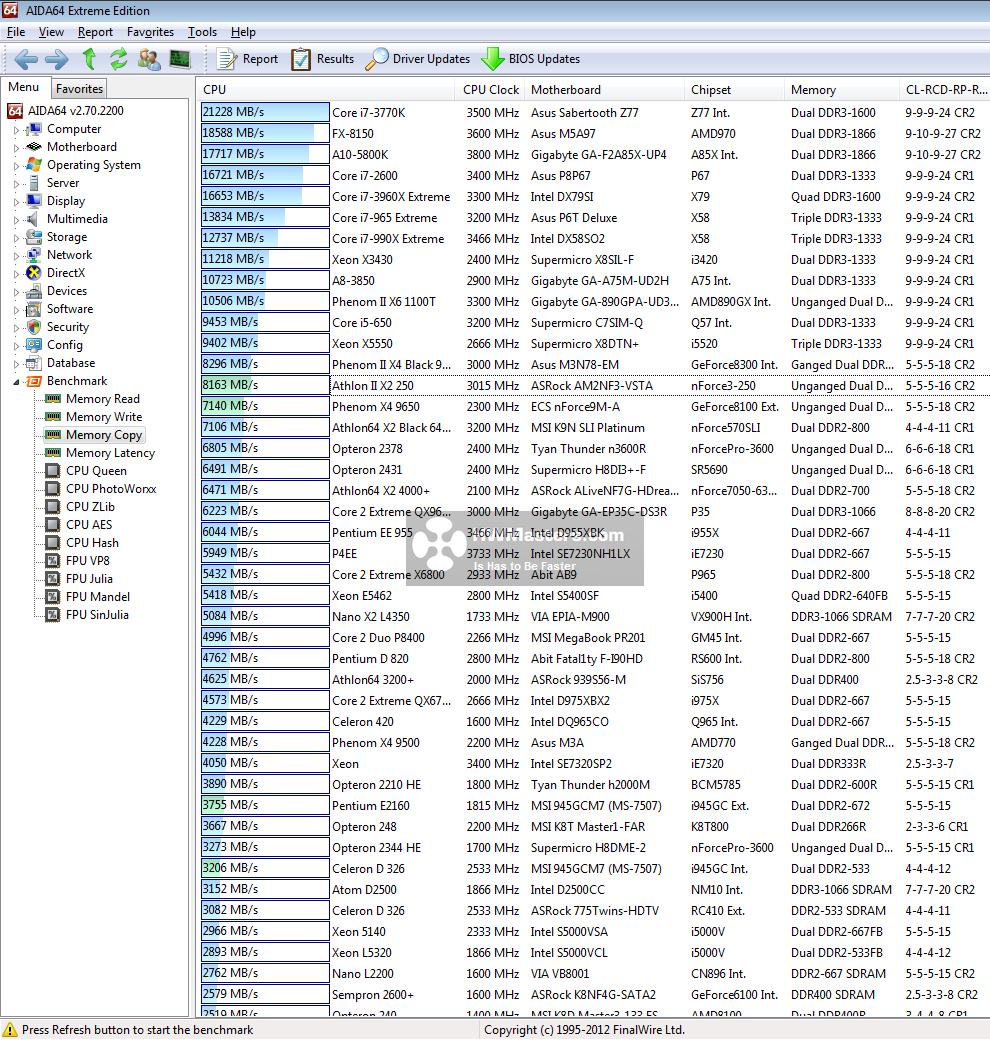990x1040 pixels.
Task: Select the Database icon in tree
Action: (x=33, y=363)
